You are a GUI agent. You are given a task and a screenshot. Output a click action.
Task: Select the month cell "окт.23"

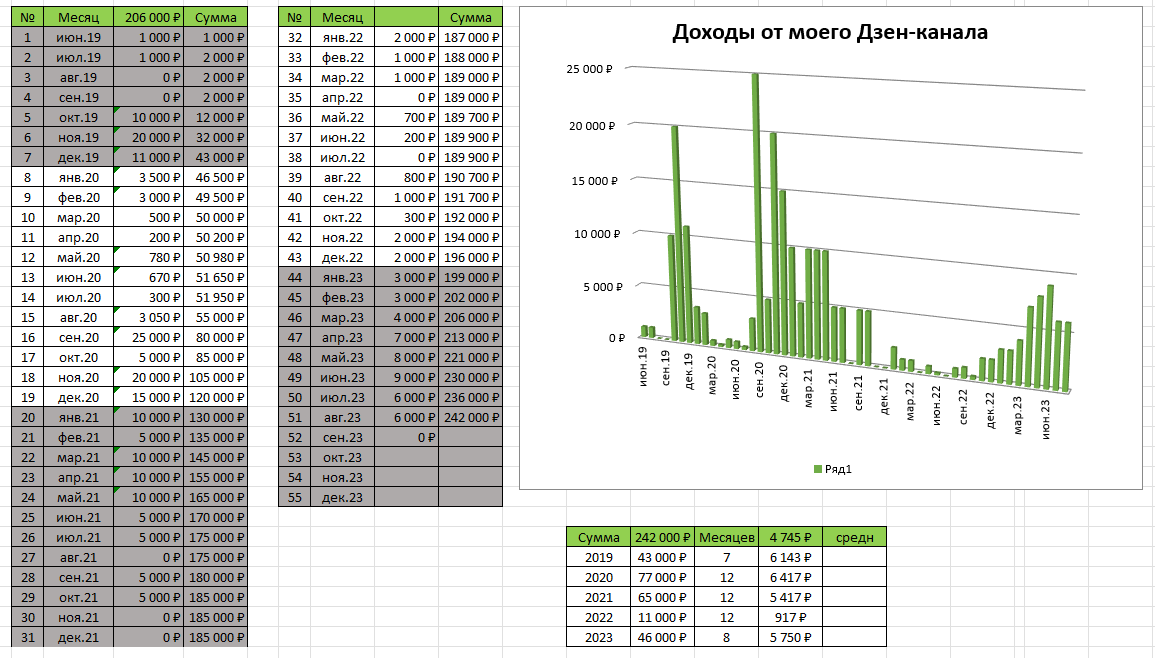coord(343,457)
